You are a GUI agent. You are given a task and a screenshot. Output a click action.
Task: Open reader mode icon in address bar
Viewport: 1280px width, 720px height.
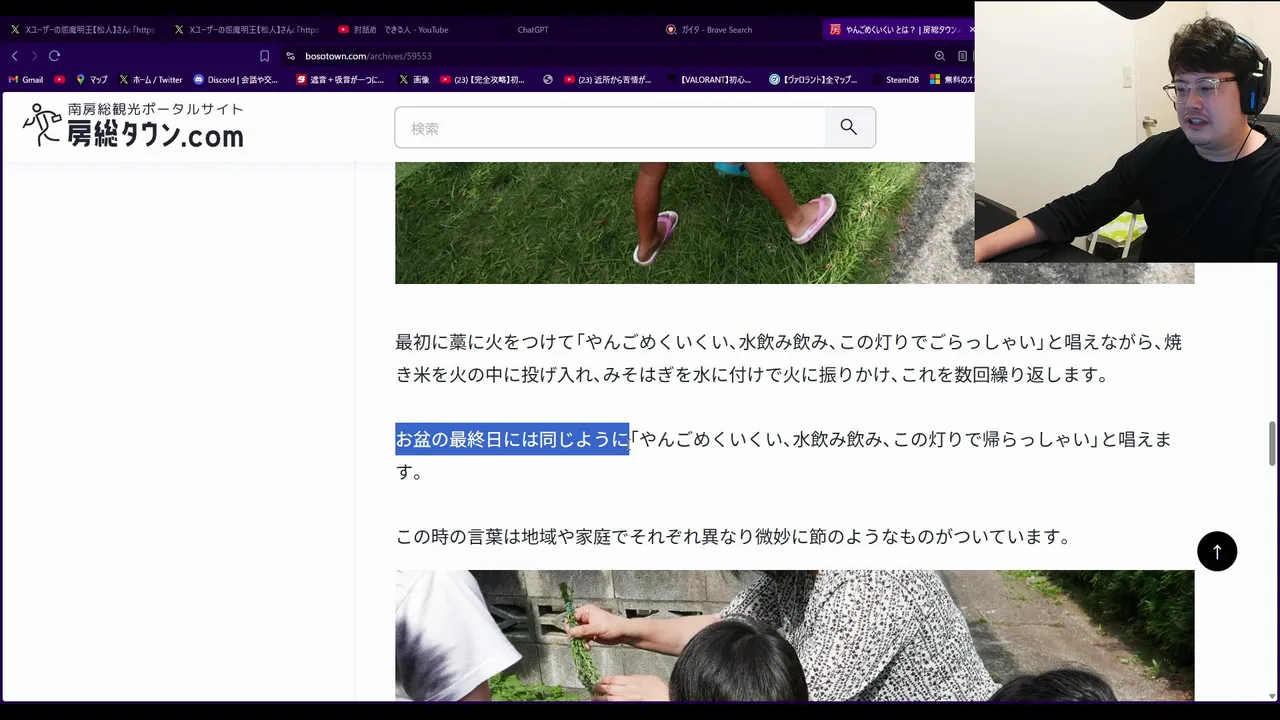(x=962, y=56)
